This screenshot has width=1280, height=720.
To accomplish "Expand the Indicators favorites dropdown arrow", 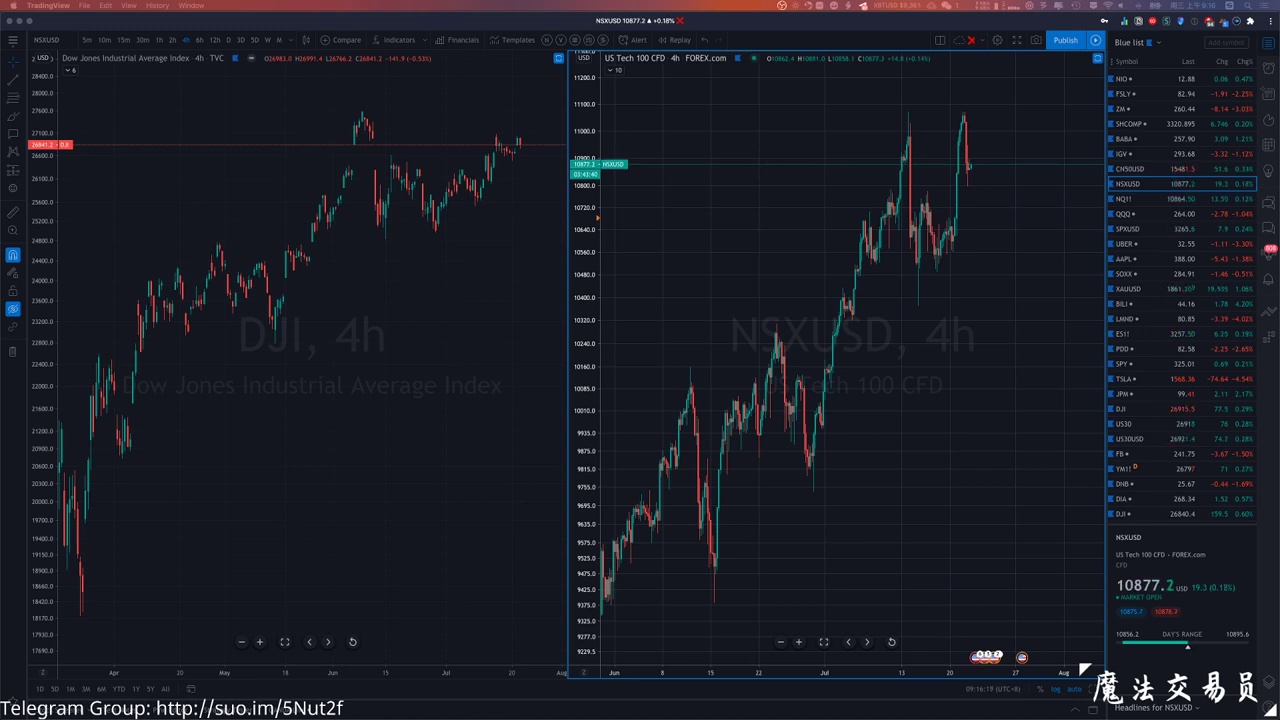I will [x=425, y=40].
